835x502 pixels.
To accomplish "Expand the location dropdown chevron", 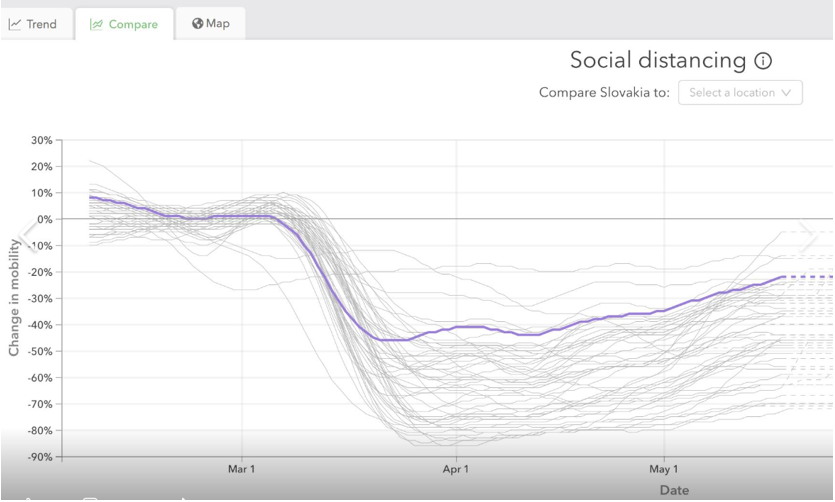I will (x=786, y=92).
